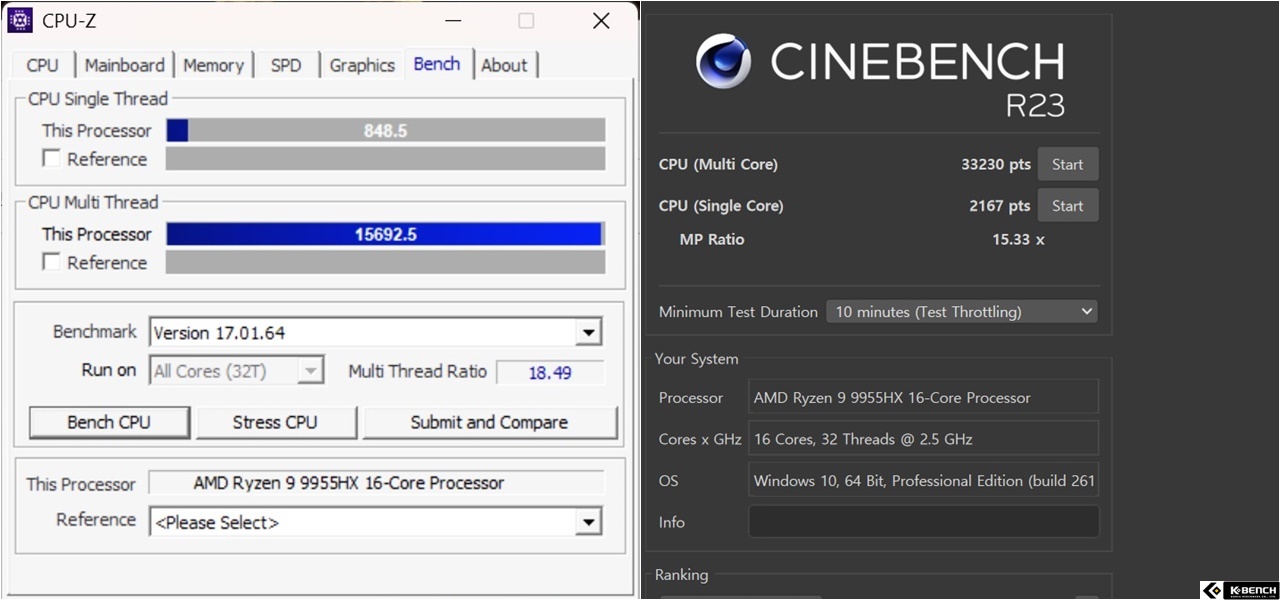Viewport: 1280px width, 600px height.
Task: Open the Run on All Cores dropdown
Action: click(x=310, y=371)
